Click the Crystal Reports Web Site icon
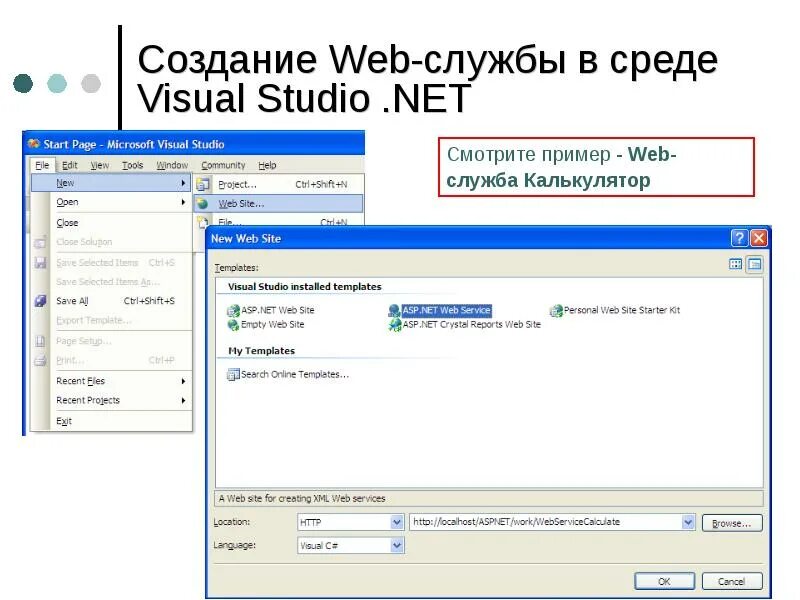Viewport: 800px width, 600px height. tap(394, 324)
